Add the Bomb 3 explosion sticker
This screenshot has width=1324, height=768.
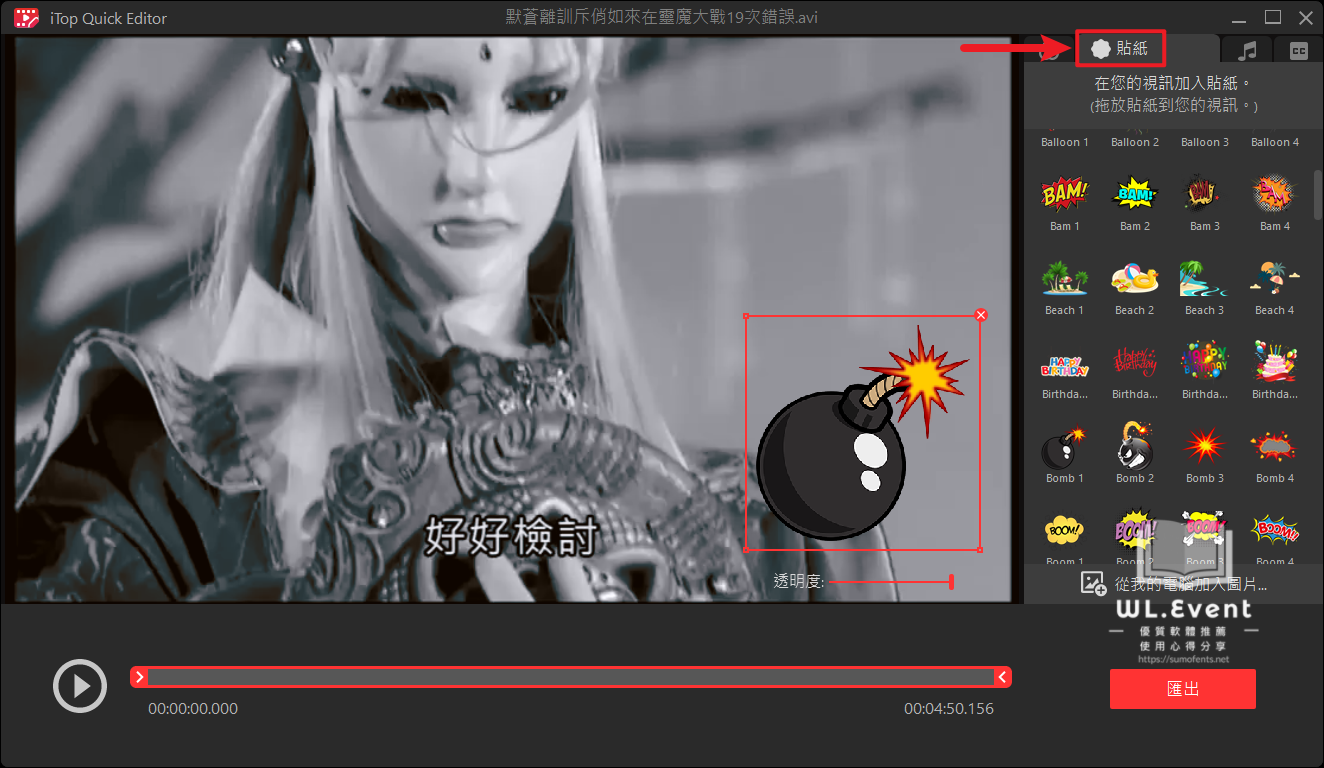pyautogui.click(x=1204, y=446)
